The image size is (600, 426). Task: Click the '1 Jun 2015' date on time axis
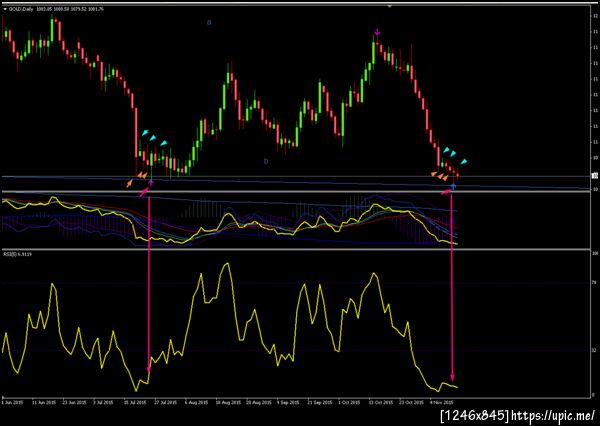12,403
